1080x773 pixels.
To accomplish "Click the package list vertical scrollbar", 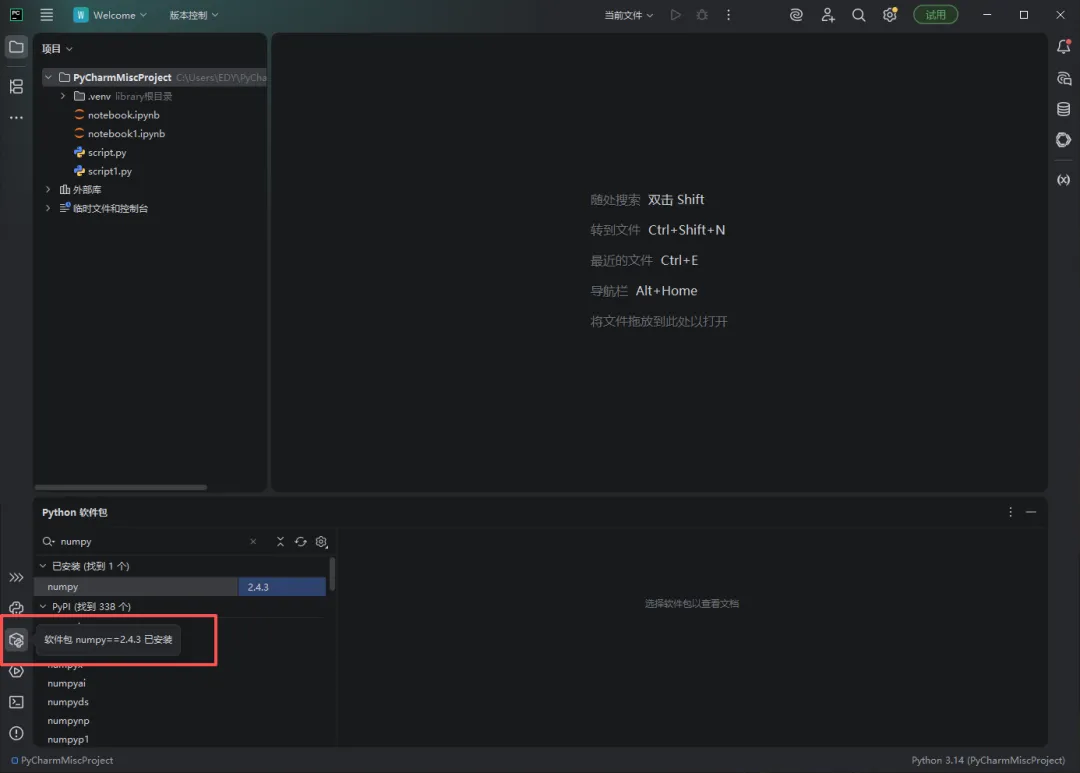I will tap(333, 574).
